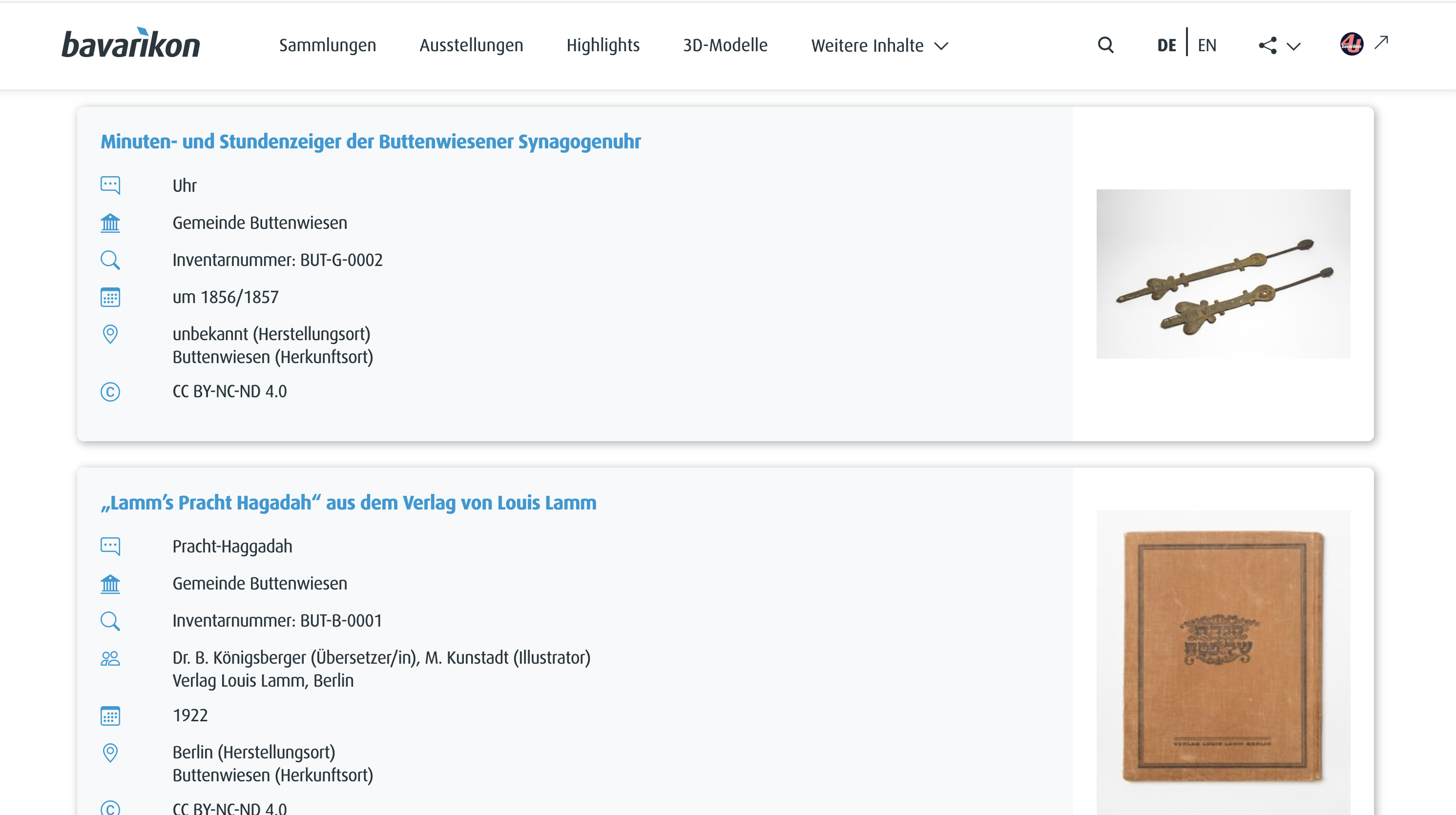Click the persons icon beside Dr. B. Königsberger

pos(110,658)
